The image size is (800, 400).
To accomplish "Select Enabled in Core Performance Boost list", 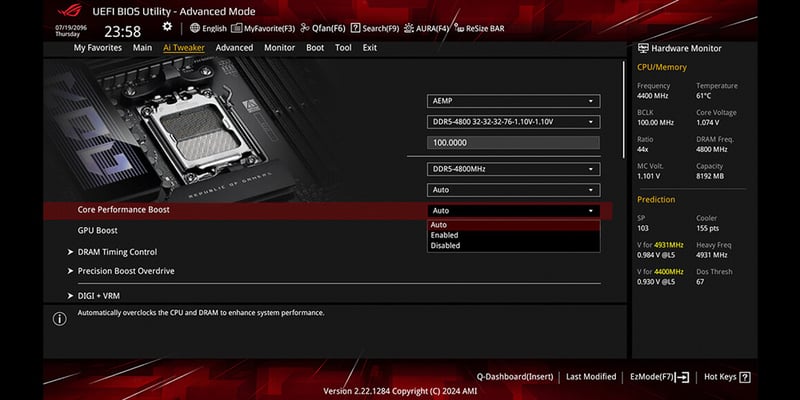I will click(x=444, y=235).
